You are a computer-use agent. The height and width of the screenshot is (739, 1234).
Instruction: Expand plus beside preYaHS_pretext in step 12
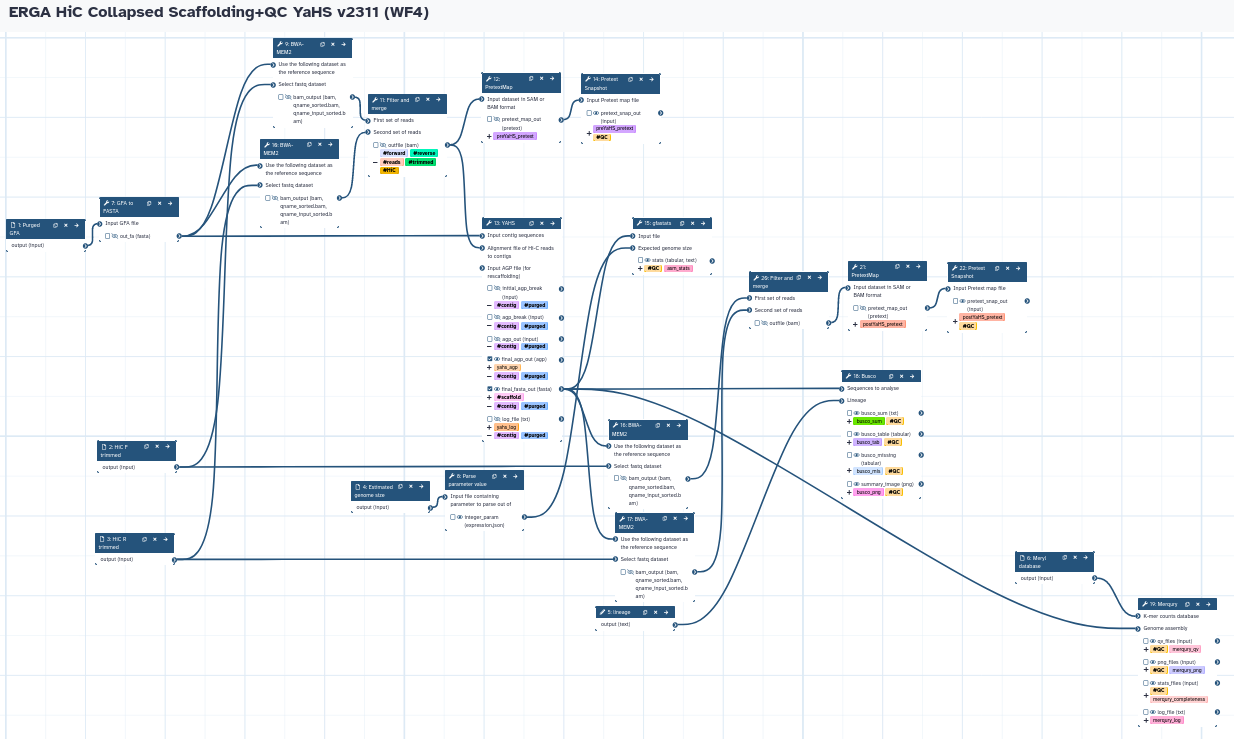click(489, 136)
